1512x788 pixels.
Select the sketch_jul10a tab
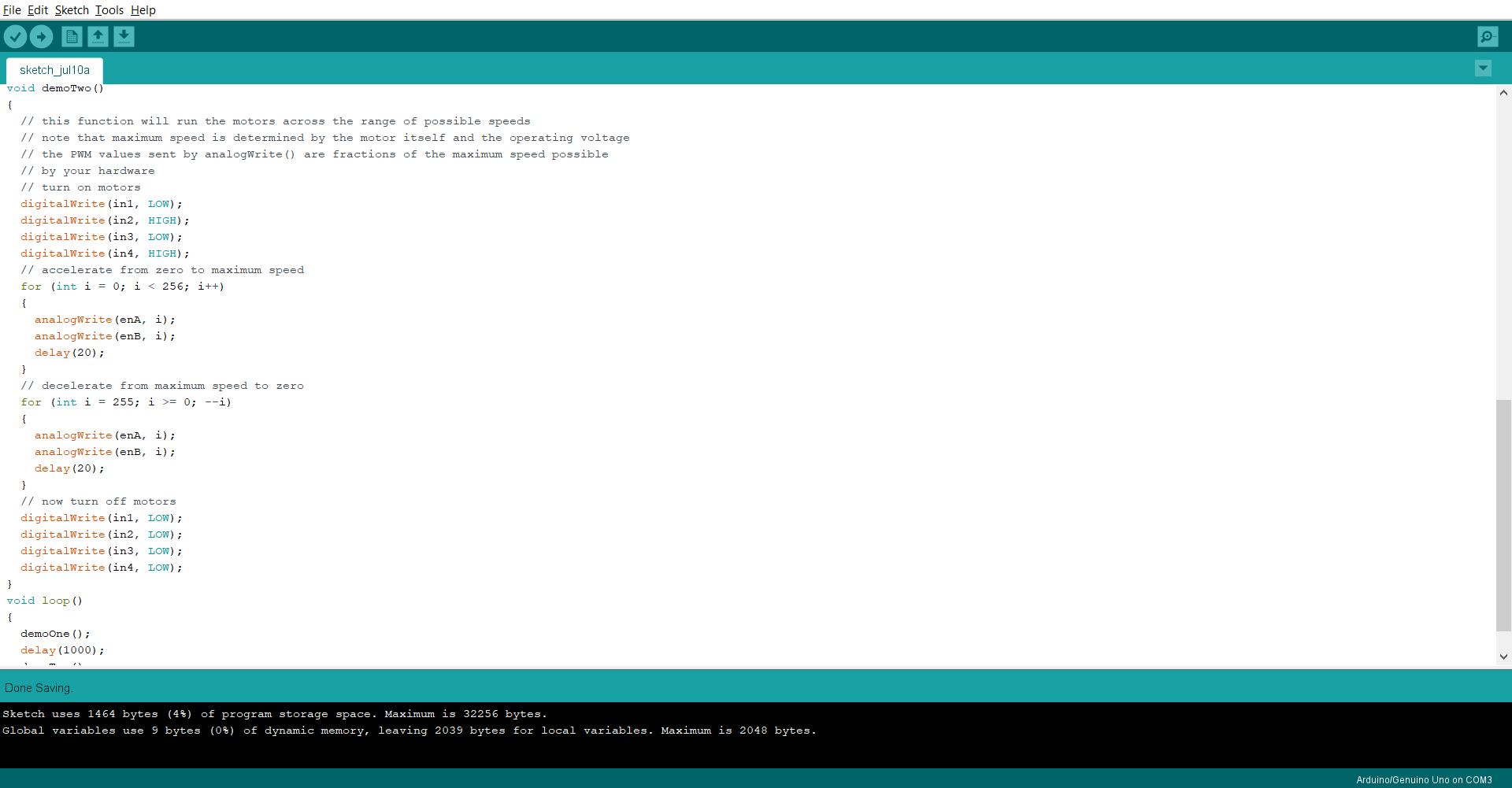pos(54,70)
